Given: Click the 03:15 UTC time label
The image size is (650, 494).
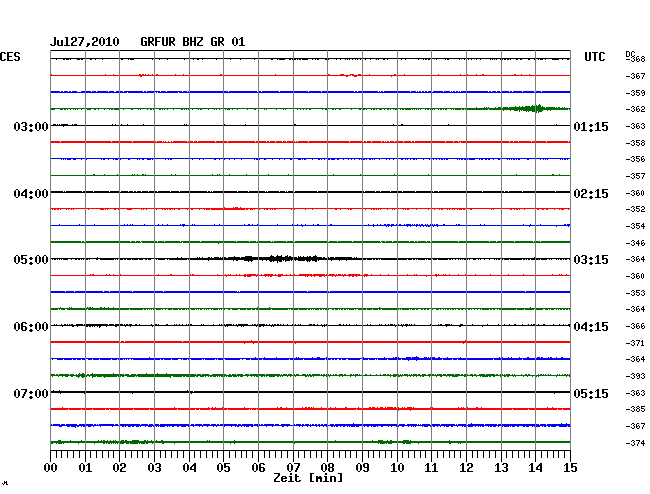Looking at the screenshot, I should 591,260.
